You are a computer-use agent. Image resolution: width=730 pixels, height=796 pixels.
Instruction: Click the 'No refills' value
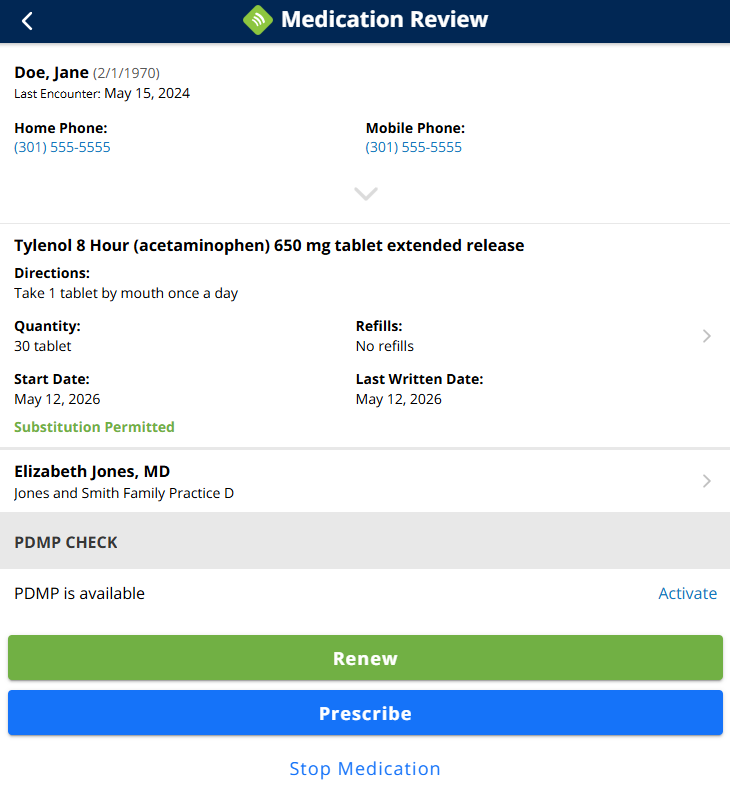click(x=385, y=346)
